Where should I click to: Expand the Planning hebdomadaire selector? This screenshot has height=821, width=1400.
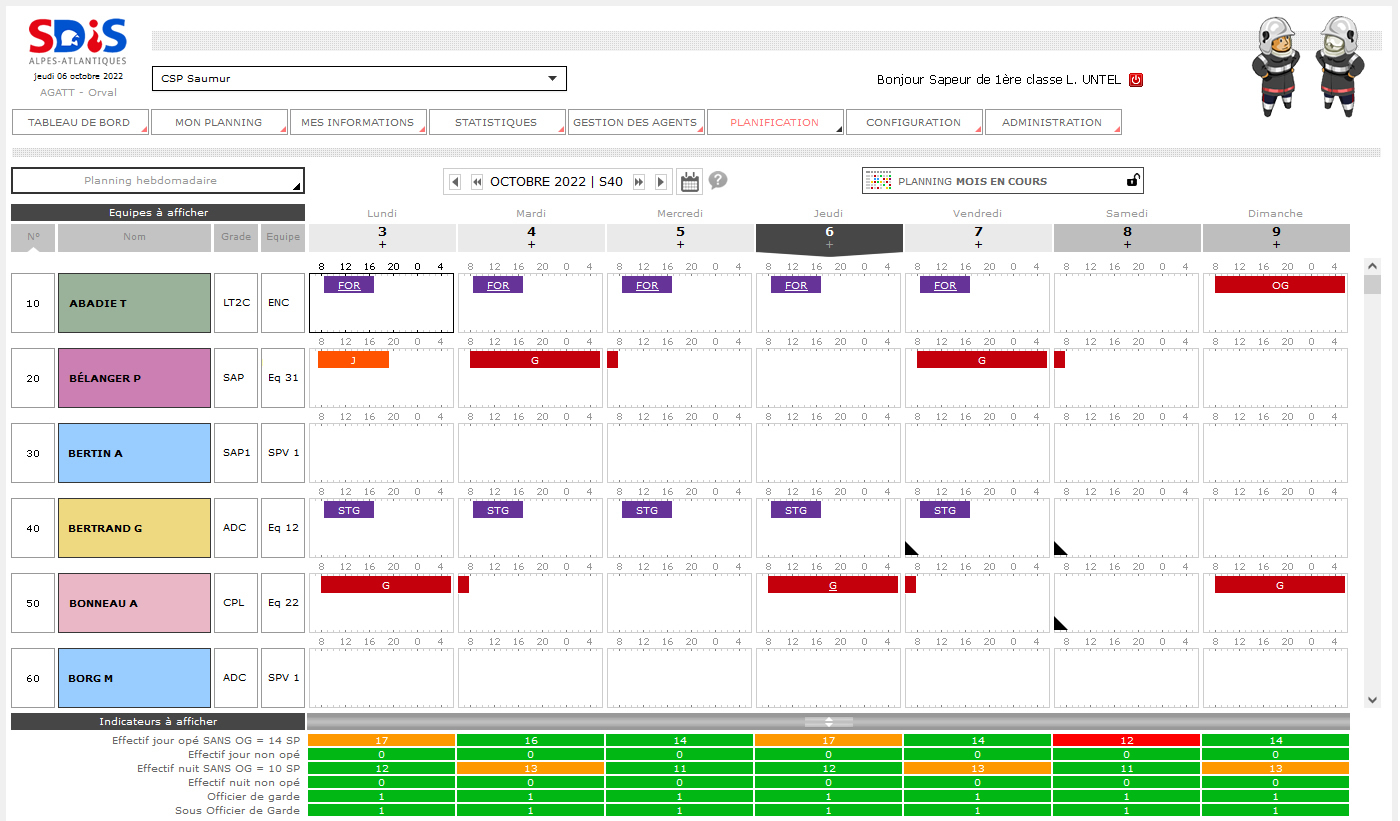tap(158, 181)
